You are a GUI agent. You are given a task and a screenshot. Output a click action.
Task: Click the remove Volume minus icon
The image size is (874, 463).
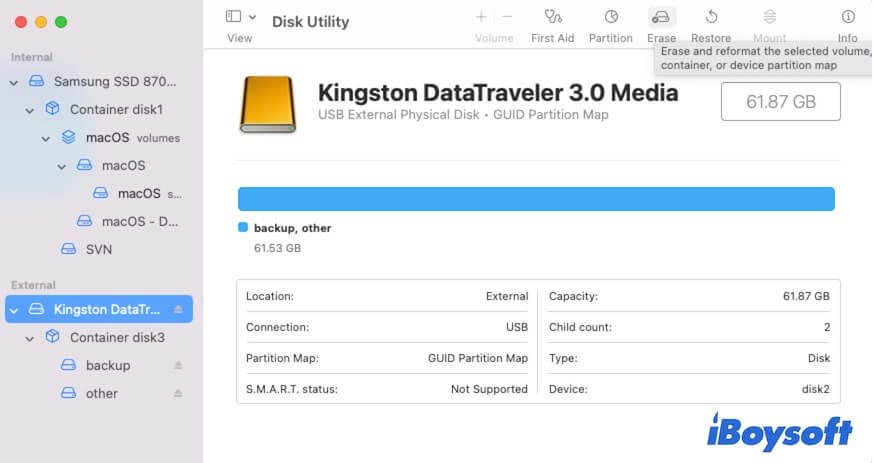(x=507, y=17)
